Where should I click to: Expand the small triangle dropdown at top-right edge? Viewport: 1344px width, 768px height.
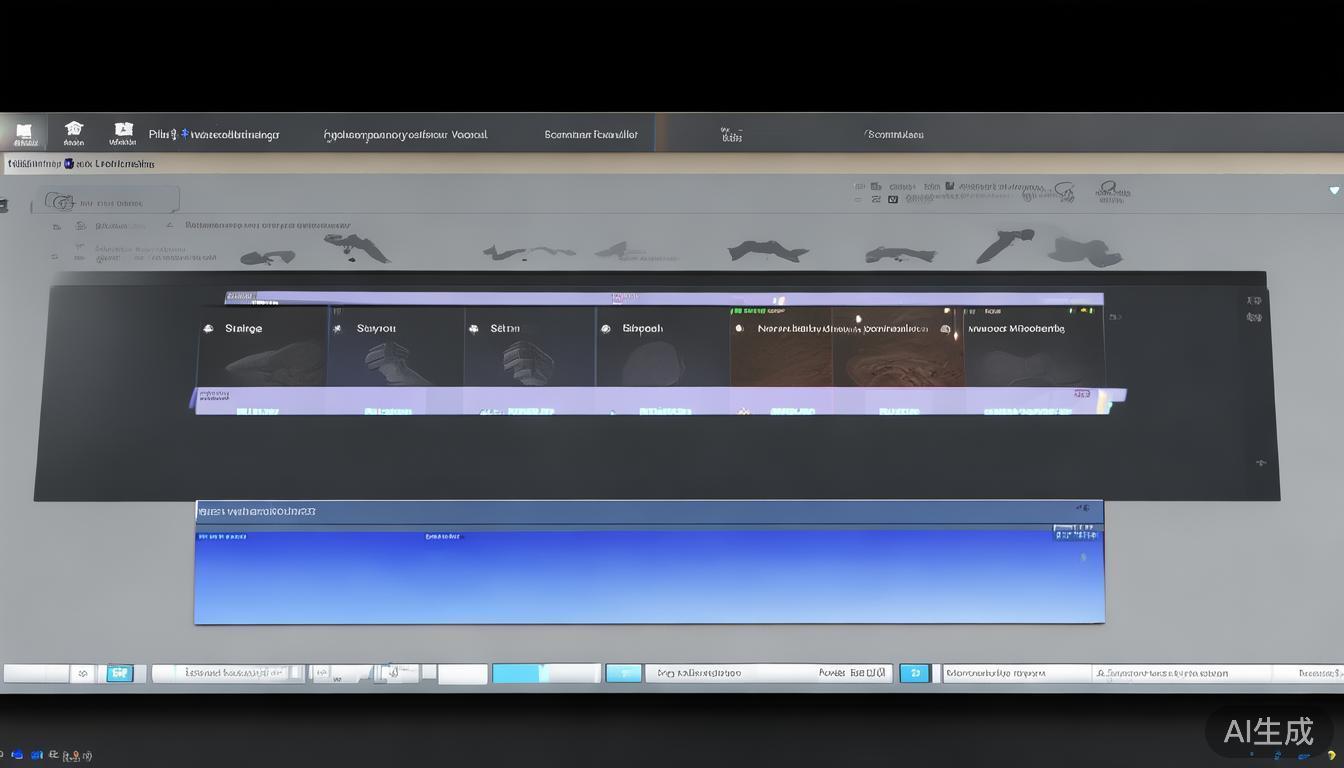tap(1333, 190)
